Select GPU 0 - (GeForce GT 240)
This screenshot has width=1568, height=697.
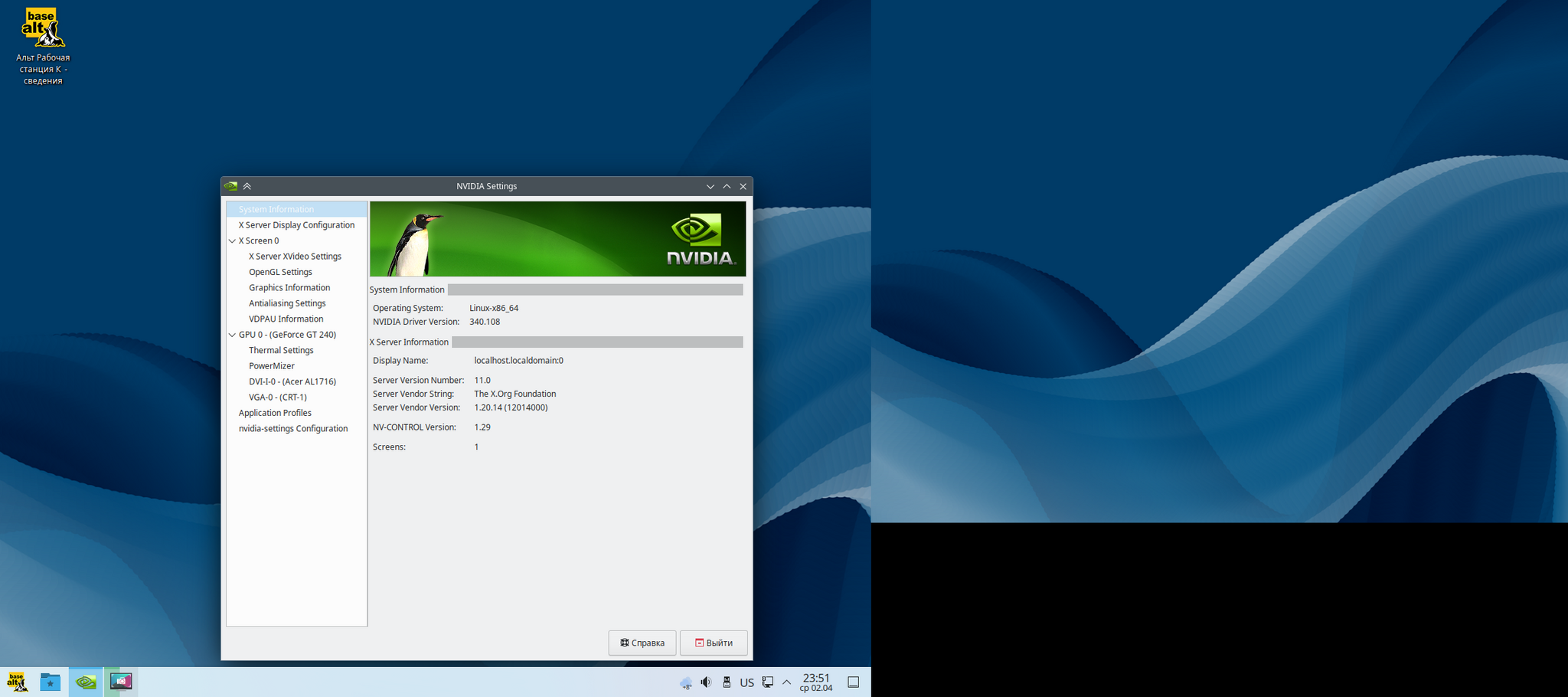pyautogui.click(x=287, y=335)
